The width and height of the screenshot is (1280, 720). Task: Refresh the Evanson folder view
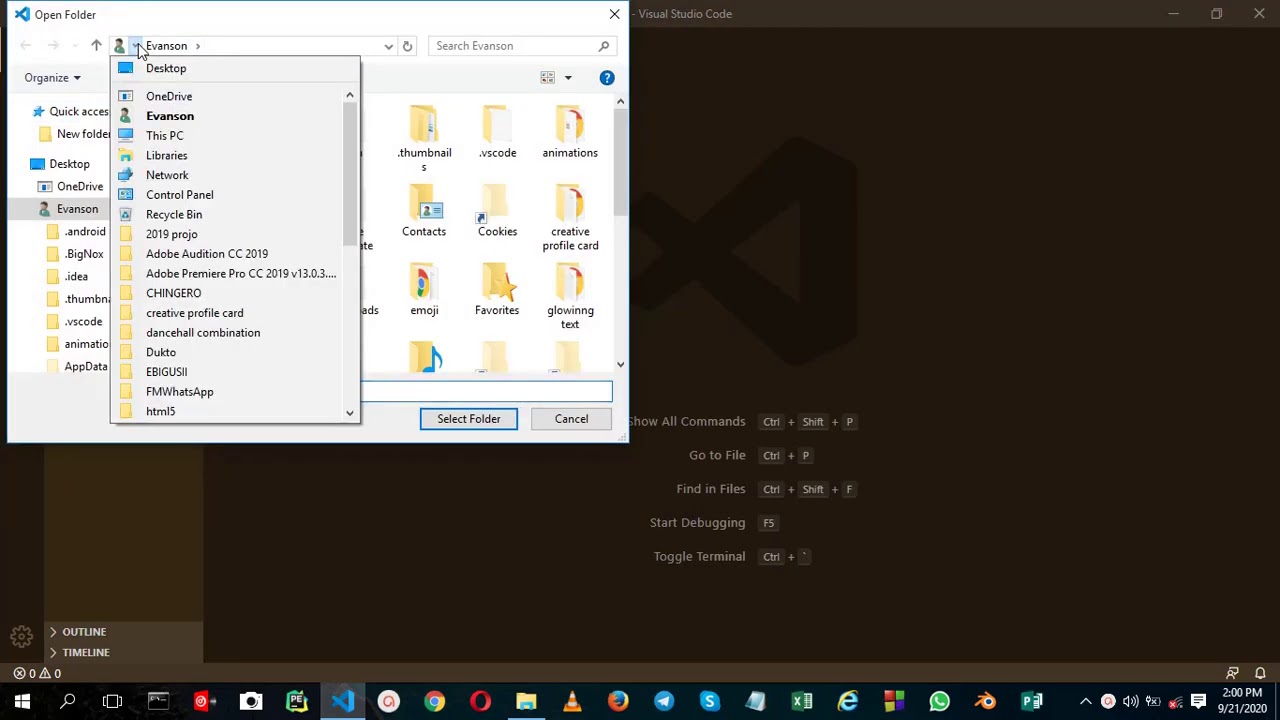tap(407, 46)
